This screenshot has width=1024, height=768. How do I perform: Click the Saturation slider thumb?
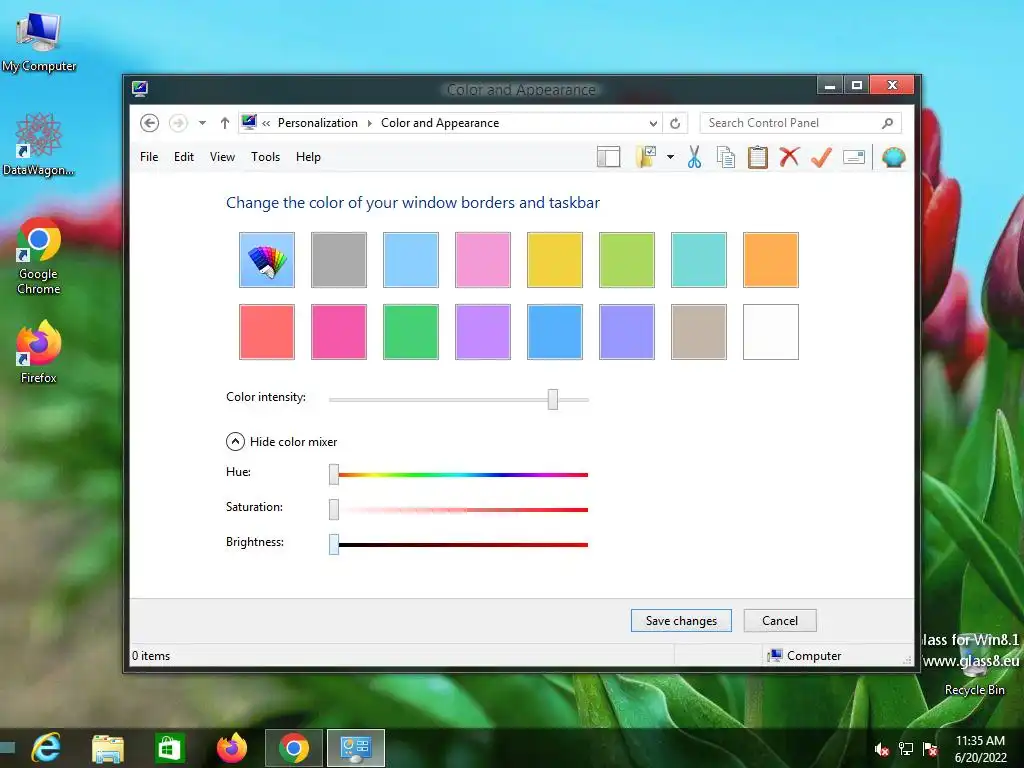334,509
